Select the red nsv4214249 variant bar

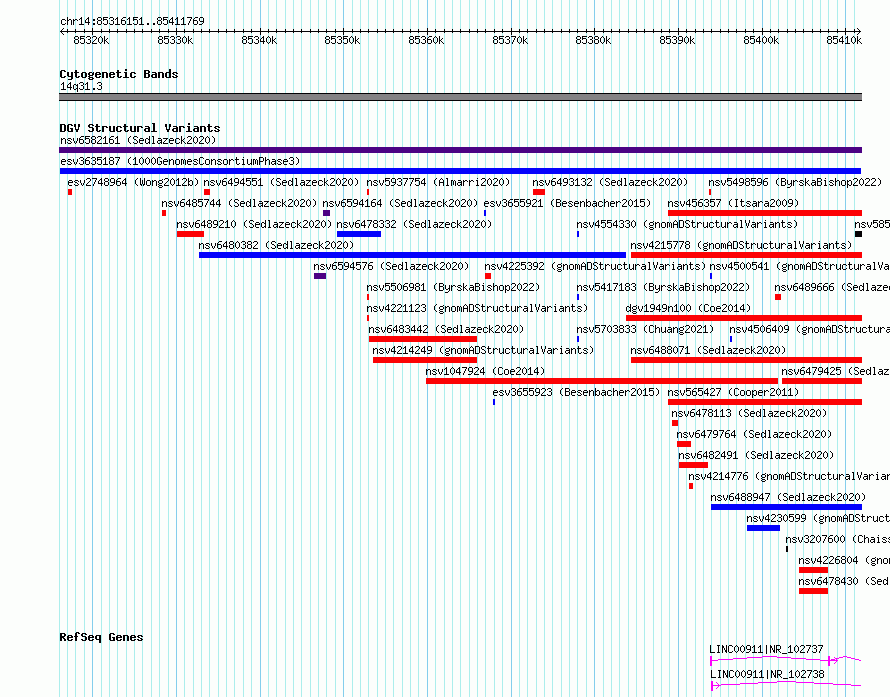coord(425,360)
